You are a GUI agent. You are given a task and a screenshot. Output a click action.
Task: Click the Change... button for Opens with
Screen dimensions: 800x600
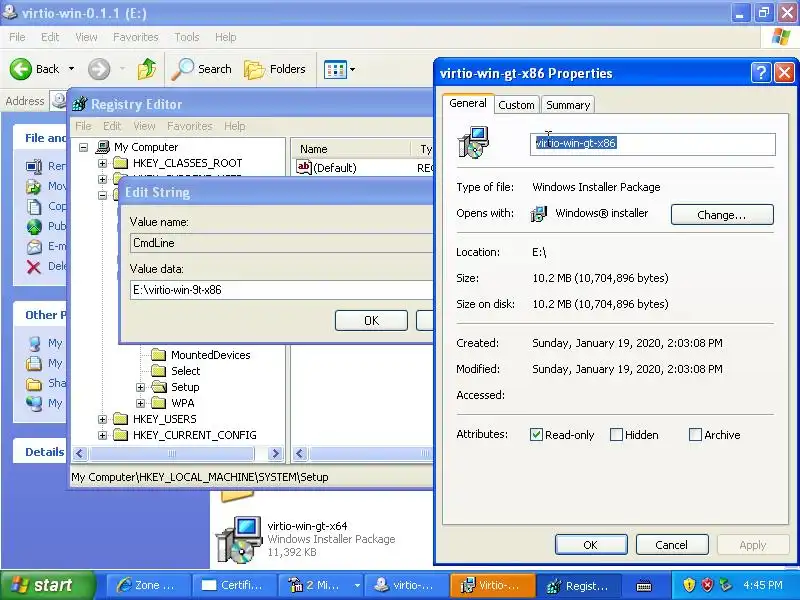point(722,215)
